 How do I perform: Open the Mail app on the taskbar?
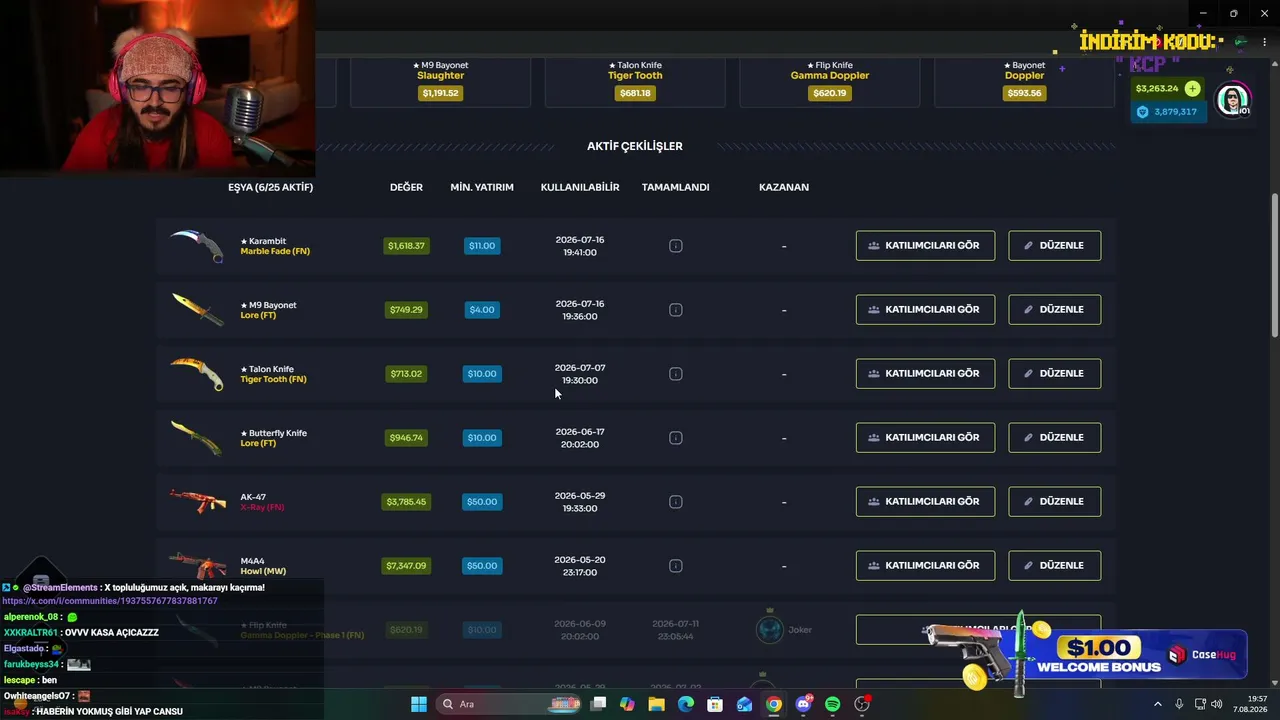click(744, 704)
